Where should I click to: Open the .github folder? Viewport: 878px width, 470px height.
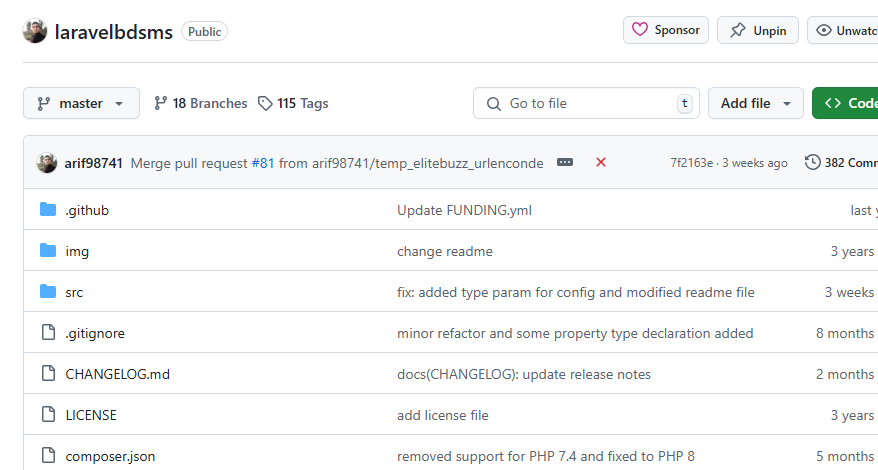[x=87, y=210]
